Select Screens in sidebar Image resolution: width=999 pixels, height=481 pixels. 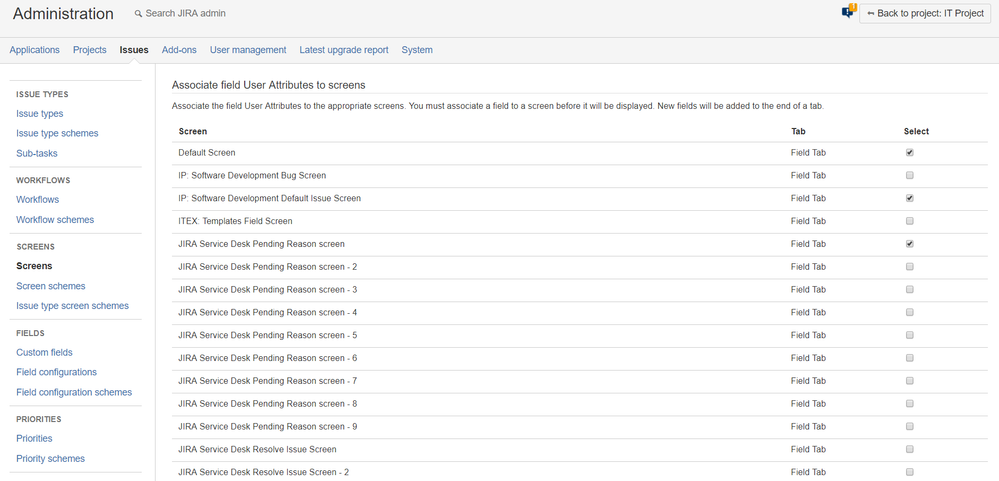point(34,266)
